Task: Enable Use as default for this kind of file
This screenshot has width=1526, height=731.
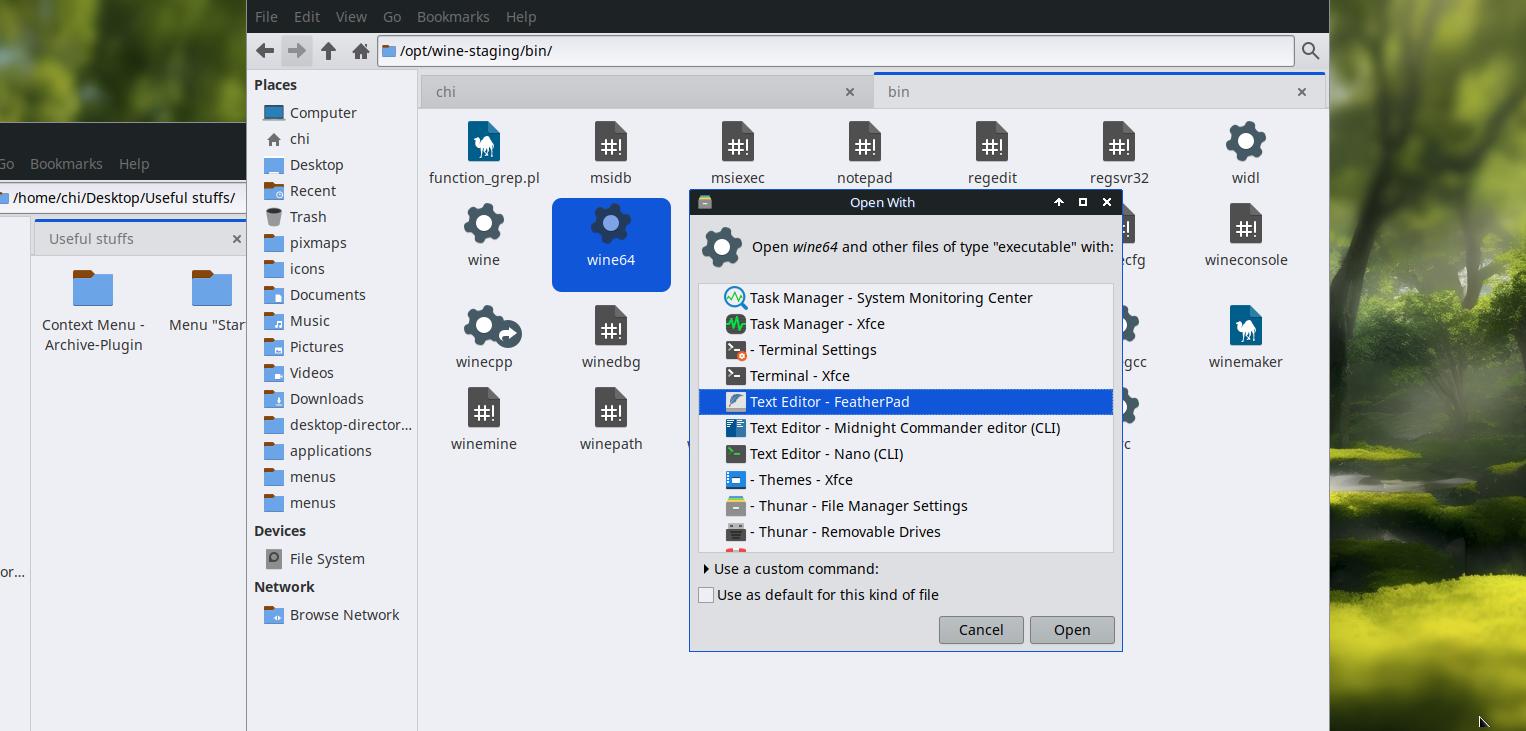Action: click(706, 595)
